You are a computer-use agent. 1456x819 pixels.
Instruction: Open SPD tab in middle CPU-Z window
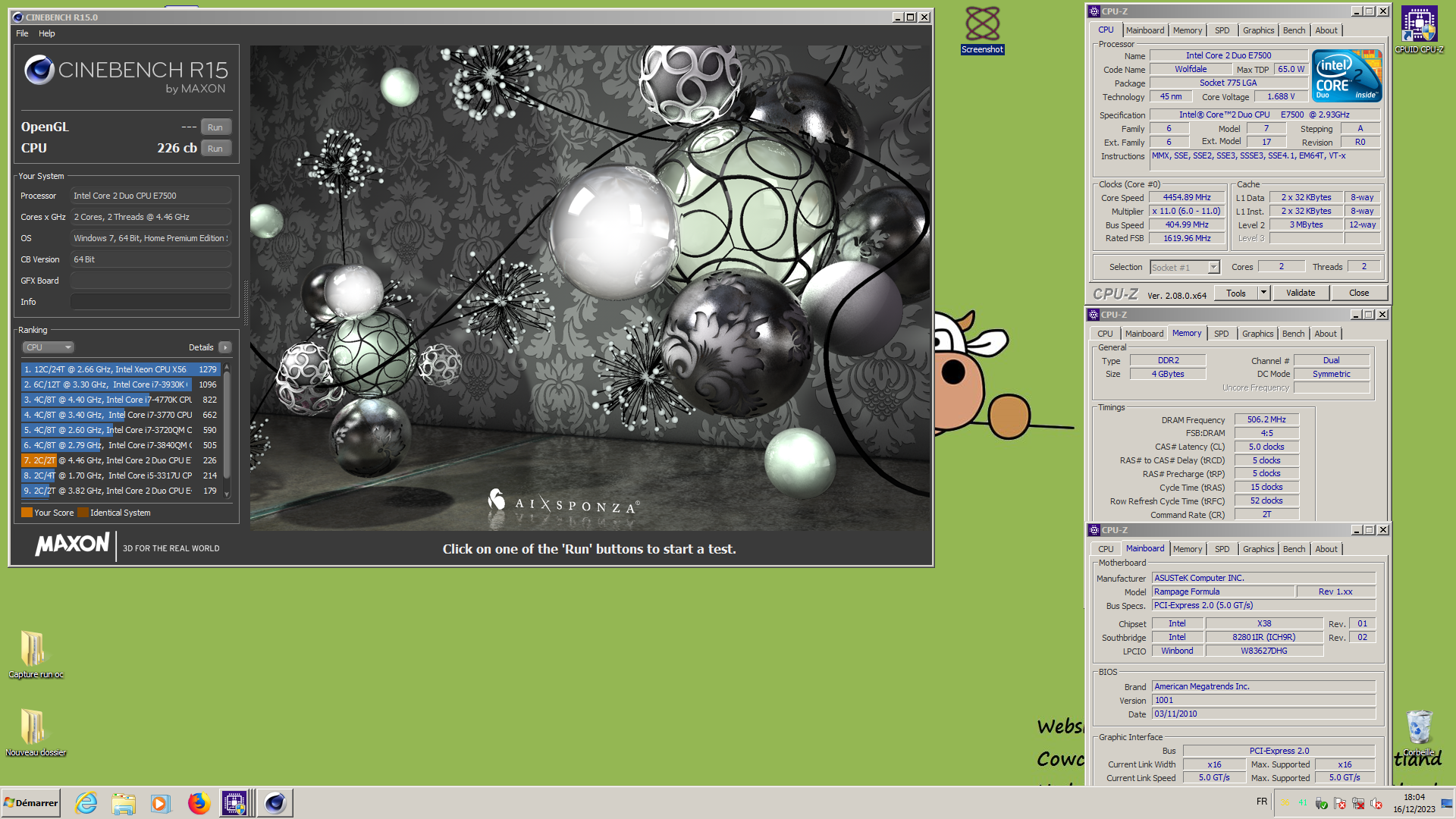click(1222, 334)
